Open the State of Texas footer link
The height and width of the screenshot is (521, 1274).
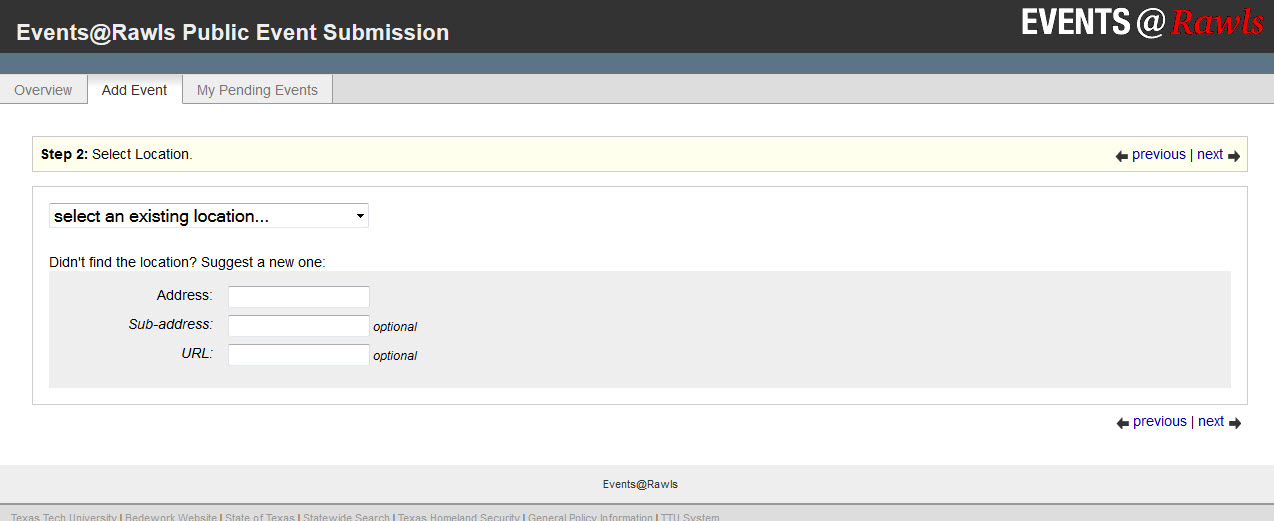(260, 517)
